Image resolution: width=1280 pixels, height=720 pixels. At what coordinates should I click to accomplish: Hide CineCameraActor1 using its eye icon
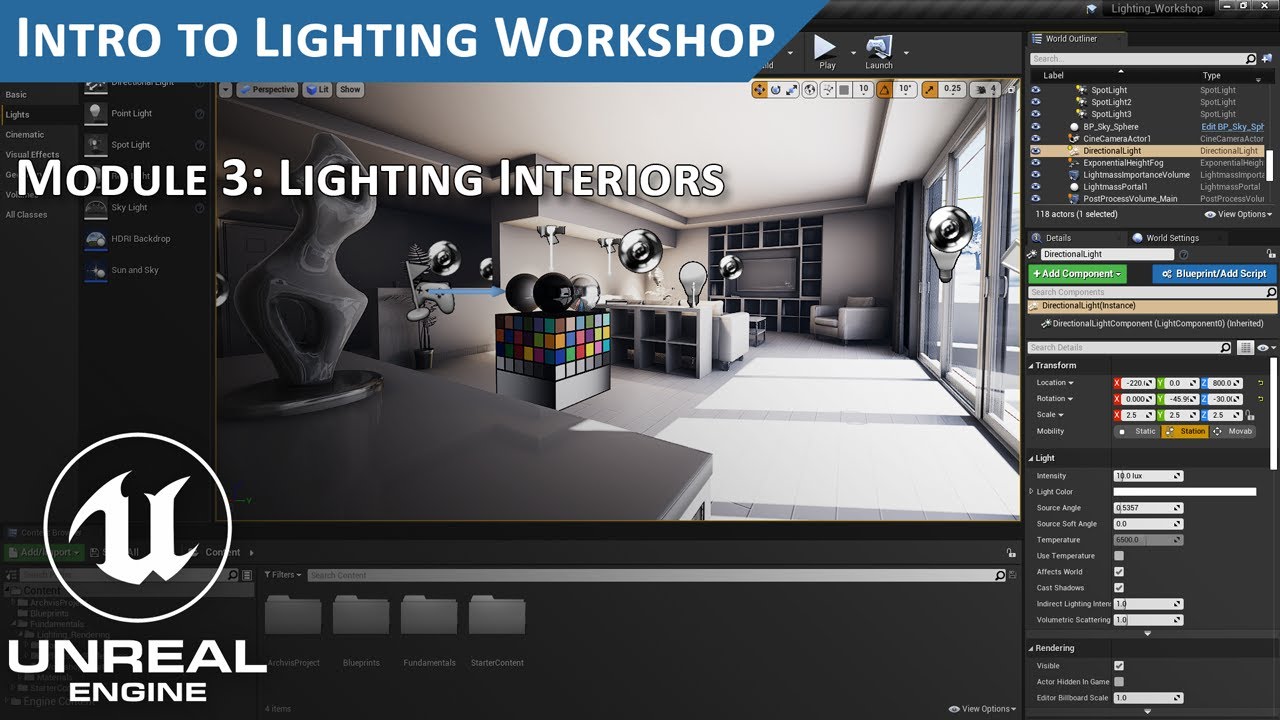(1036, 139)
